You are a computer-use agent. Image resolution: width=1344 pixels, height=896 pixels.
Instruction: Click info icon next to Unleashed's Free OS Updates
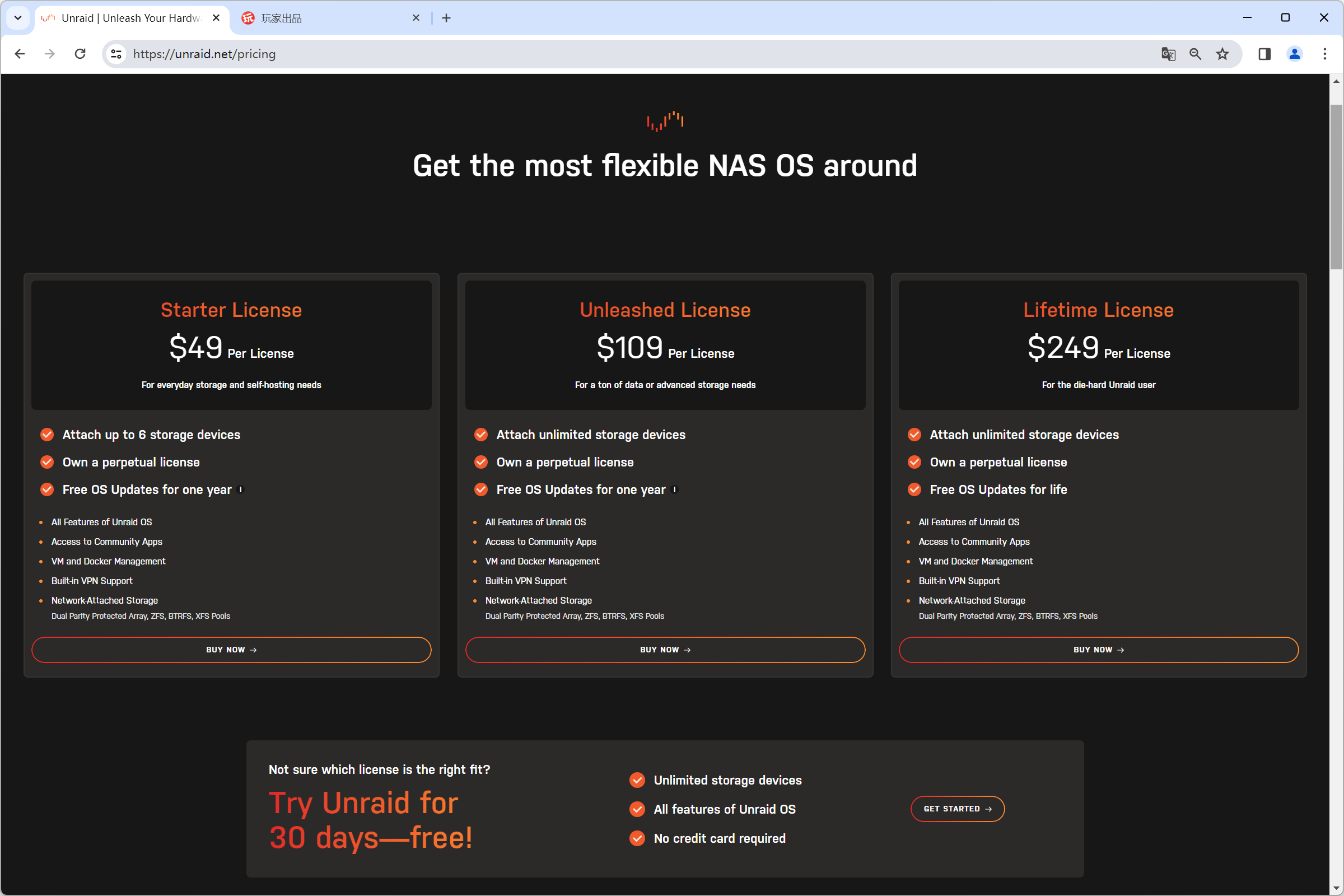674,489
